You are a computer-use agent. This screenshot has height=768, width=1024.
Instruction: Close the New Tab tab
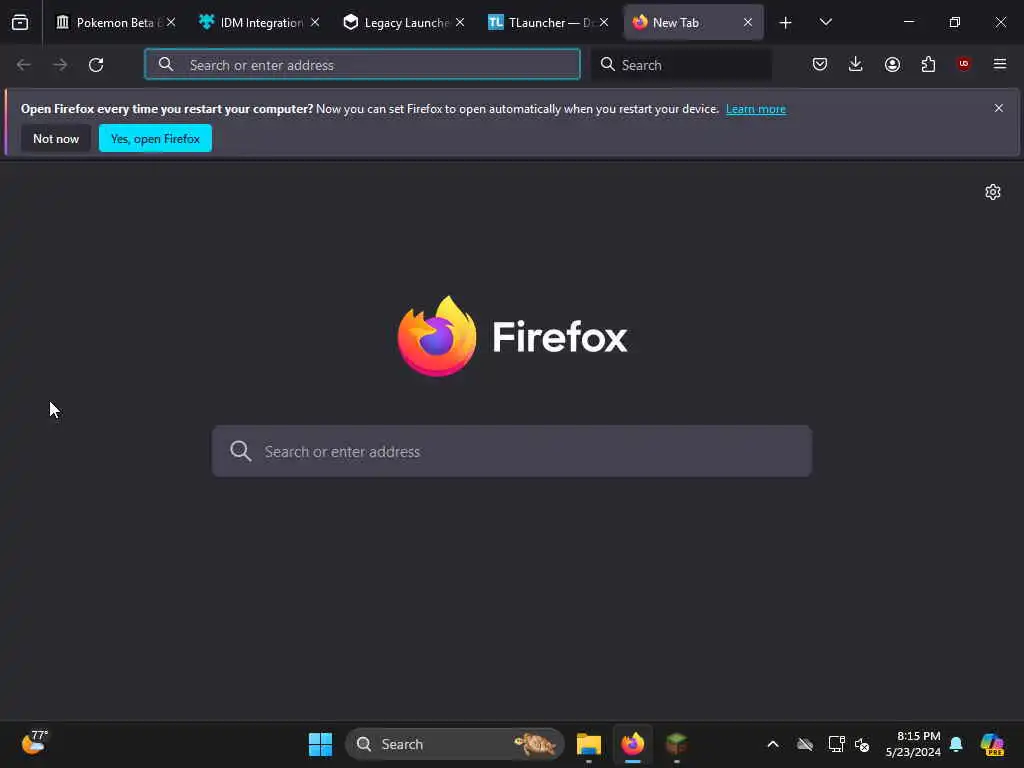click(x=748, y=23)
